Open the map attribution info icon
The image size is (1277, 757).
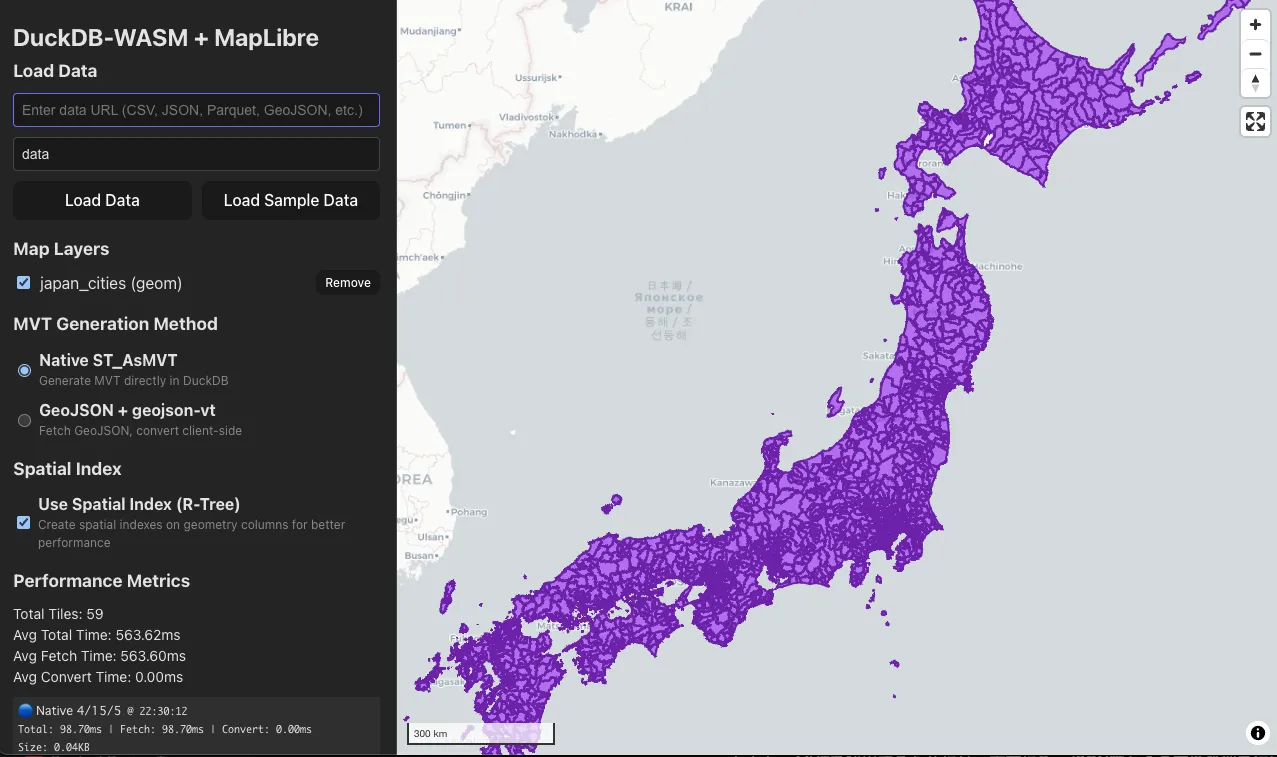pyautogui.click(x=1257, y=733)
